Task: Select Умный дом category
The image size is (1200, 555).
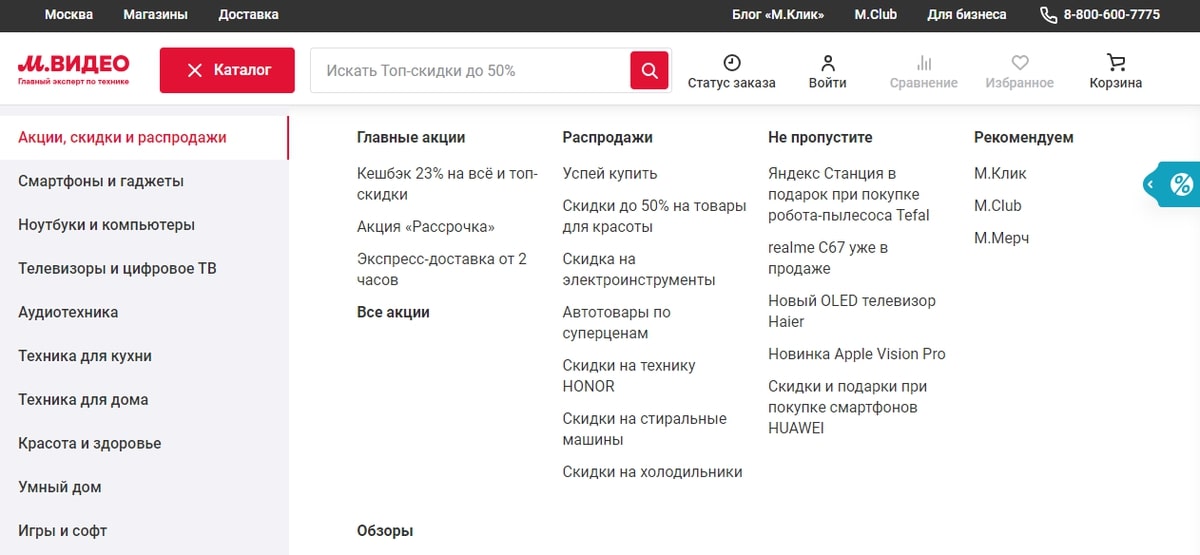Action: (x=144, y=487)
